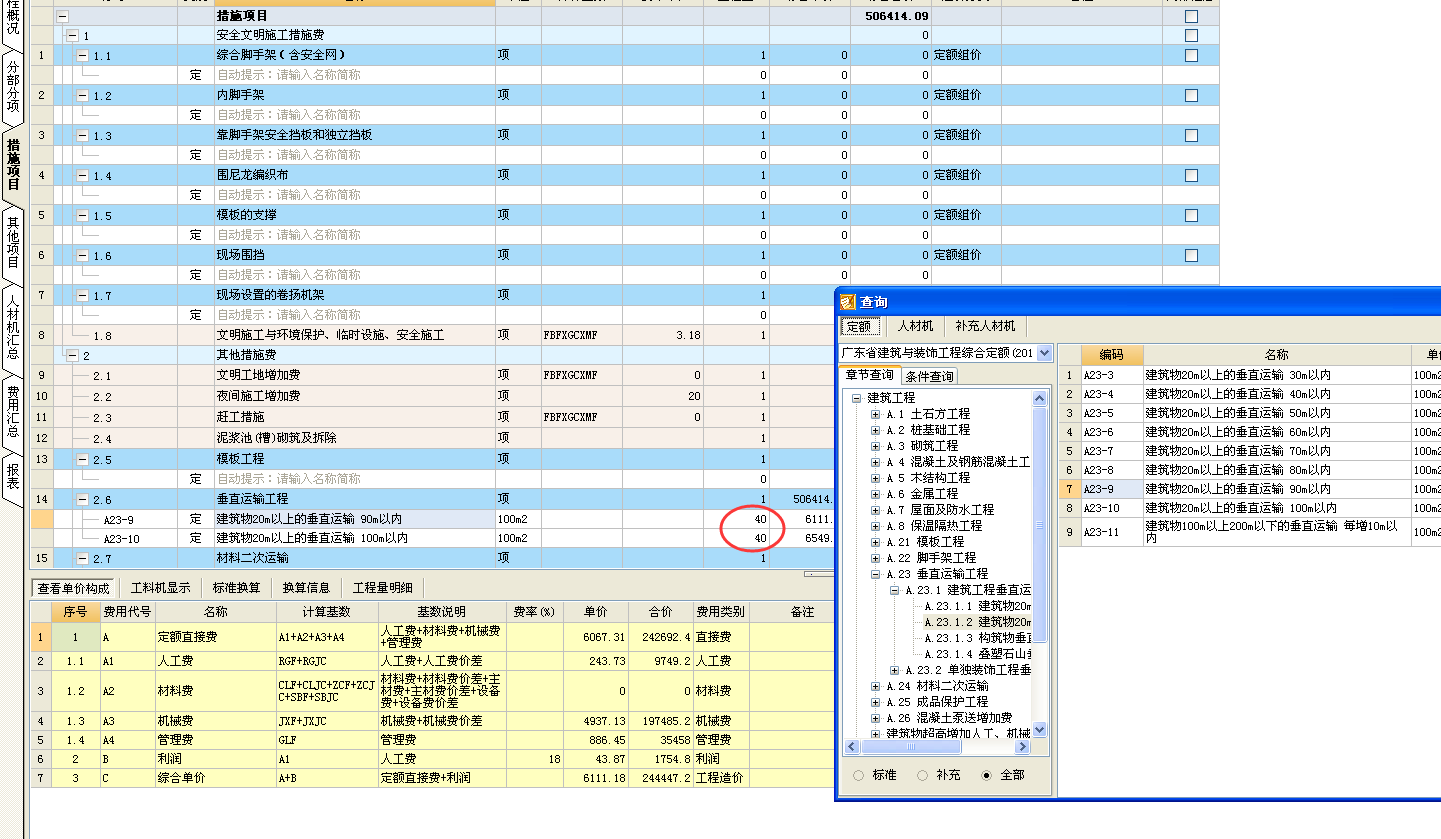Switch to the 人材机 tab in query dialog

point(915,326)
